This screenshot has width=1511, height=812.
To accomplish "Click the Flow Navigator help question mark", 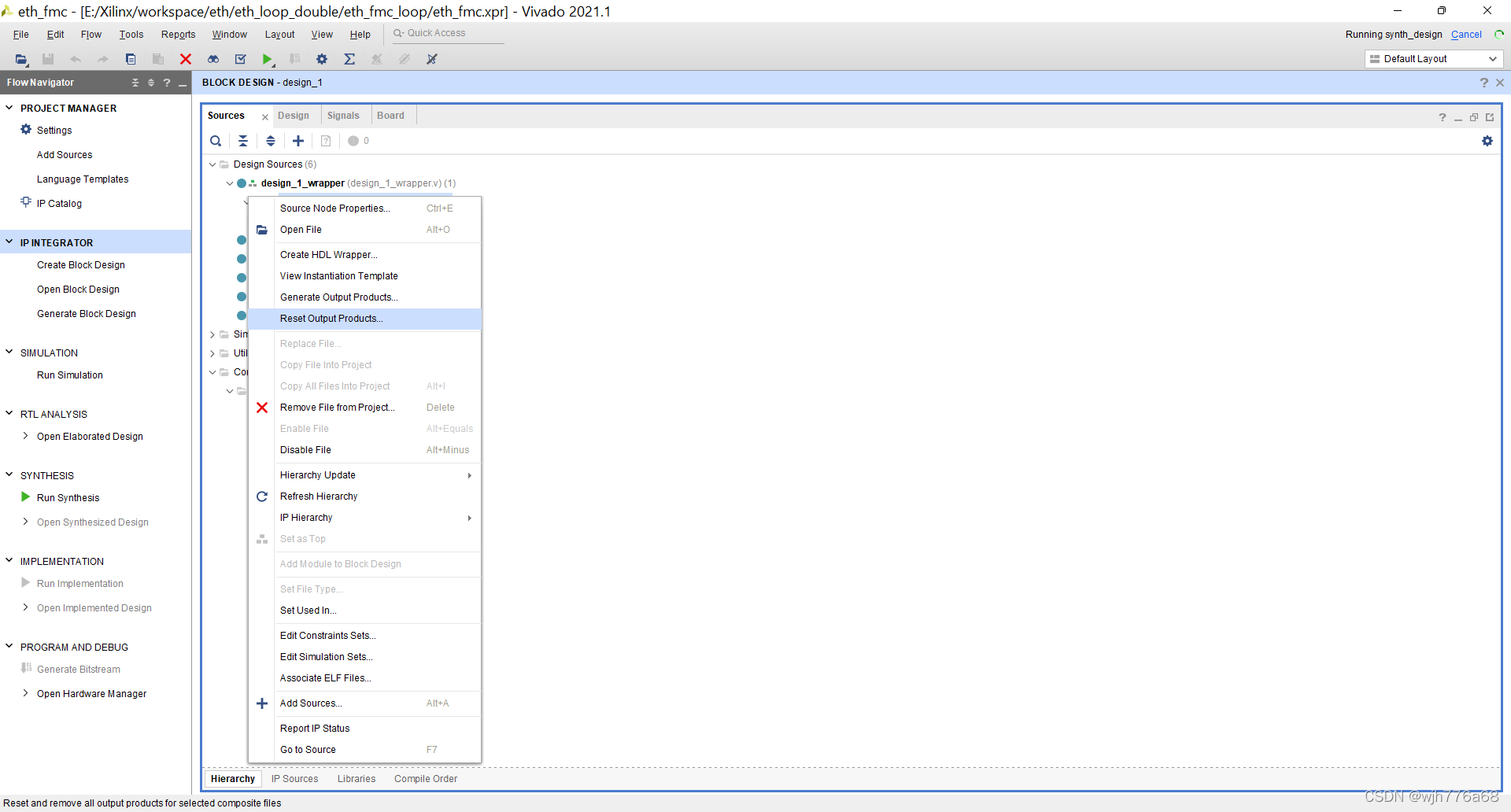I will click(167, 83).
